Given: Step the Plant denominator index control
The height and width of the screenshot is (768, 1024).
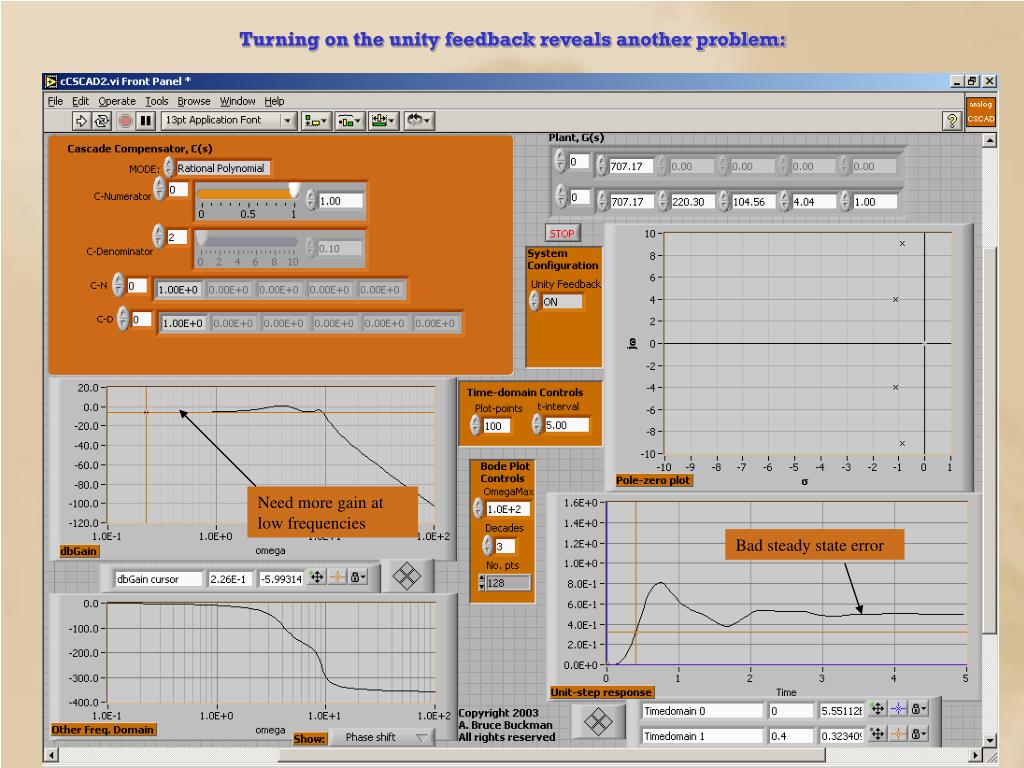Looking at the screenshot, I should coord(560,195).
